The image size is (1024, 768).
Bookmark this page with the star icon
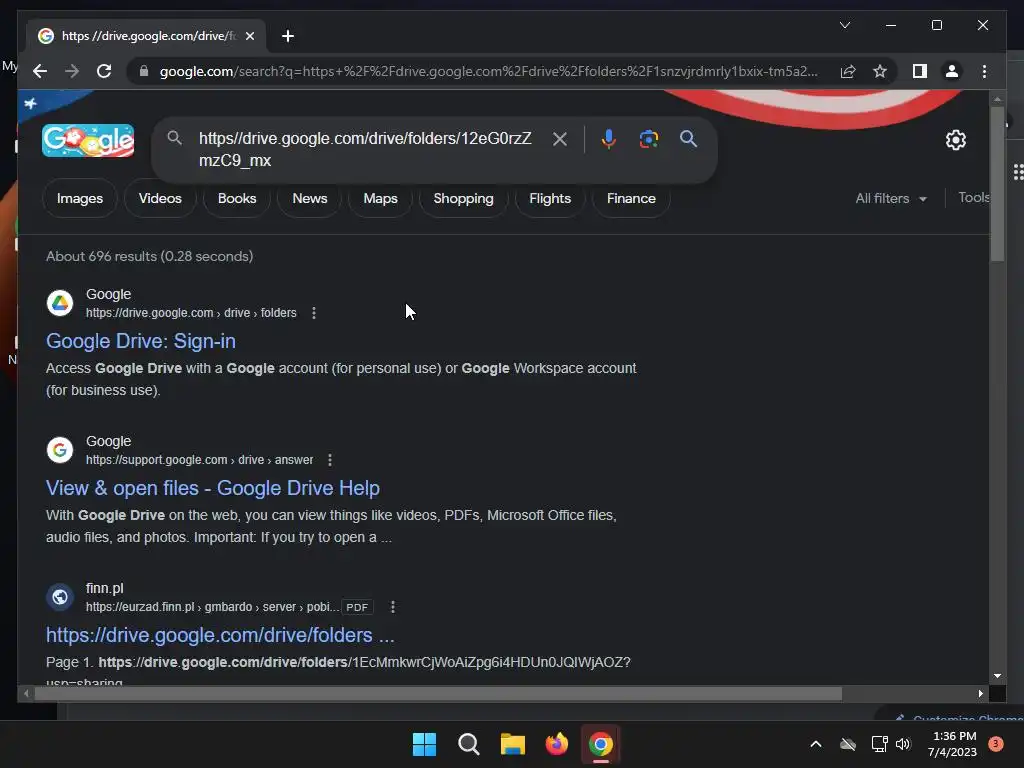pyautogui.click(x=880, y=71)
